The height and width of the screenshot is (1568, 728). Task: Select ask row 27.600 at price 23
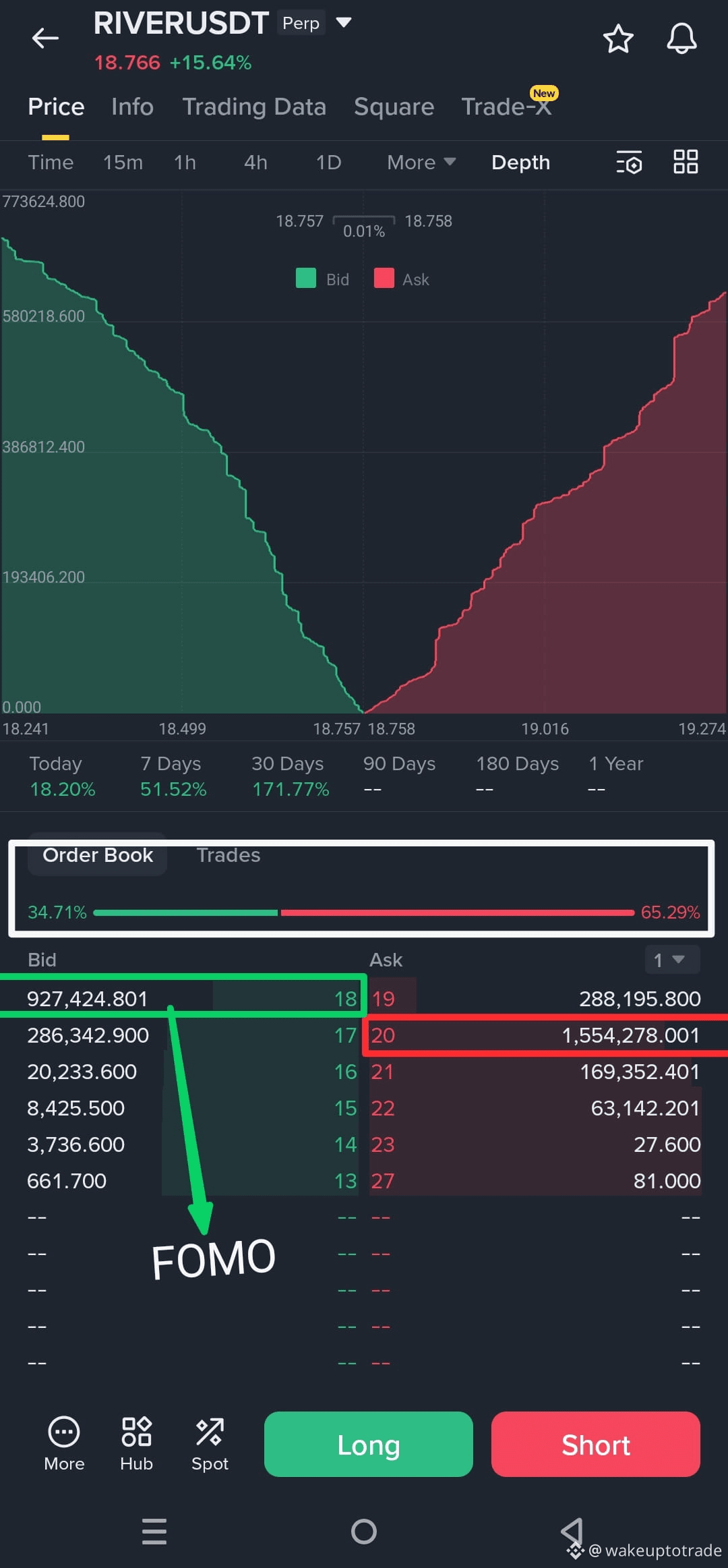535,1144
